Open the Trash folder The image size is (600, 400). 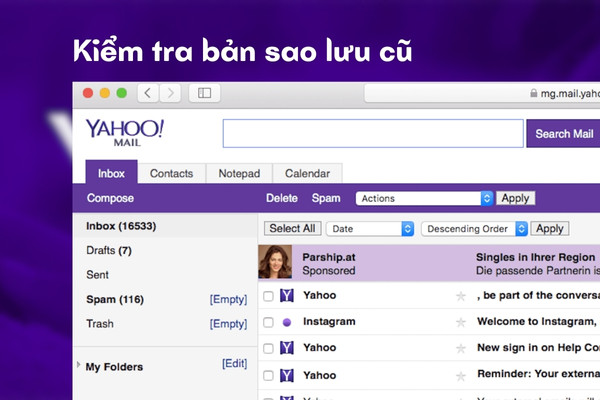pos(100,324)
